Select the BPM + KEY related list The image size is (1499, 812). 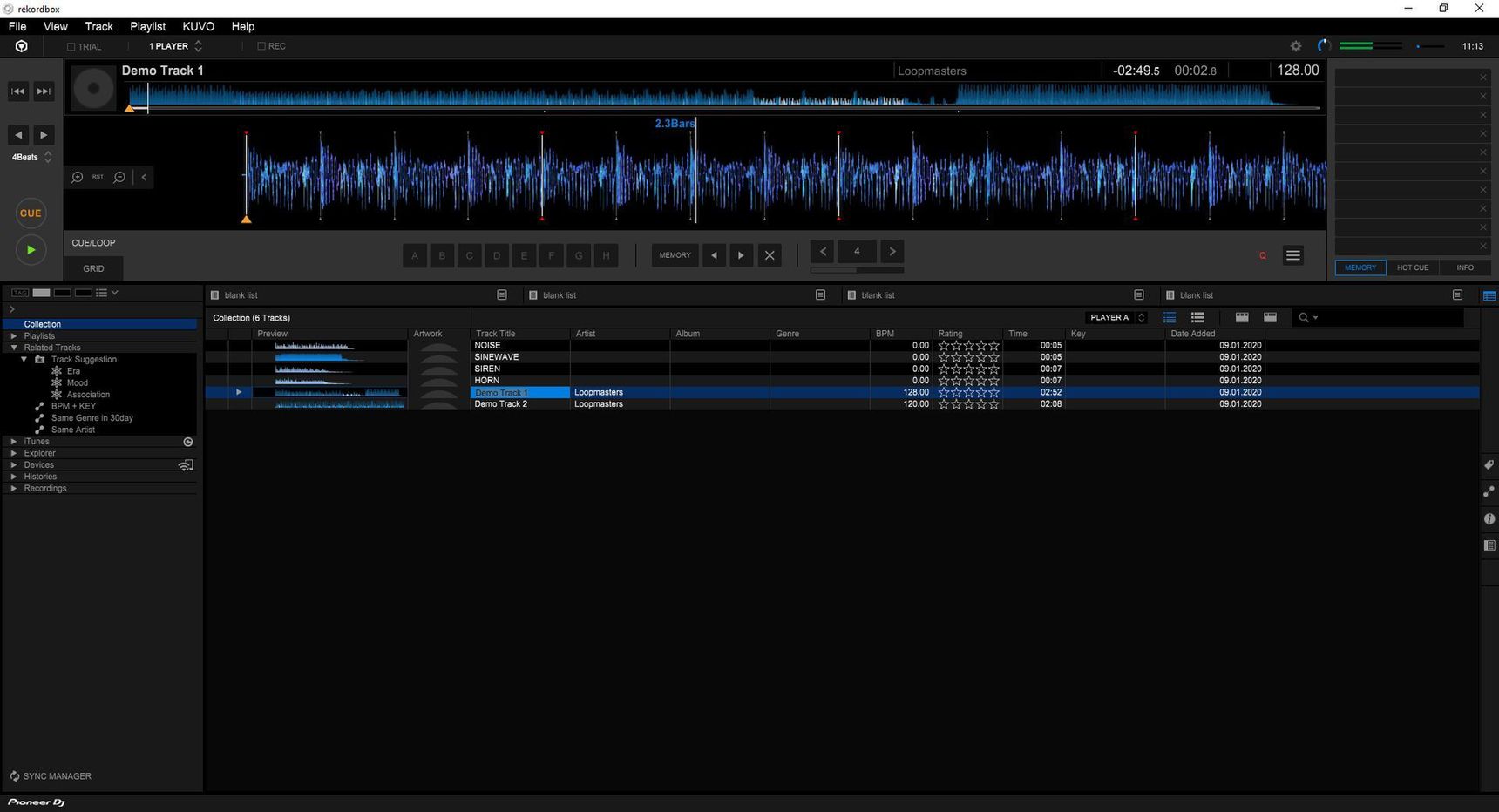click(73, 406)
